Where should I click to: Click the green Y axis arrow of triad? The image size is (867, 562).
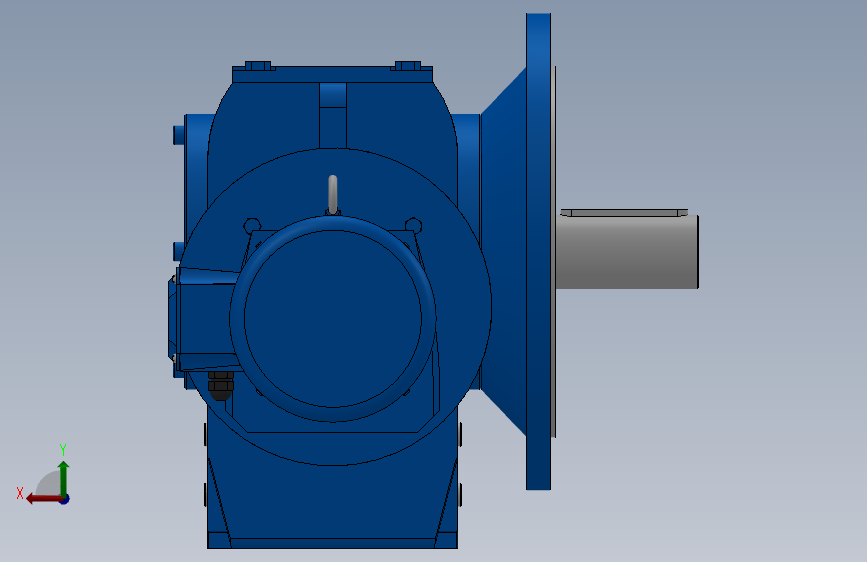click(x=64, y=478)
